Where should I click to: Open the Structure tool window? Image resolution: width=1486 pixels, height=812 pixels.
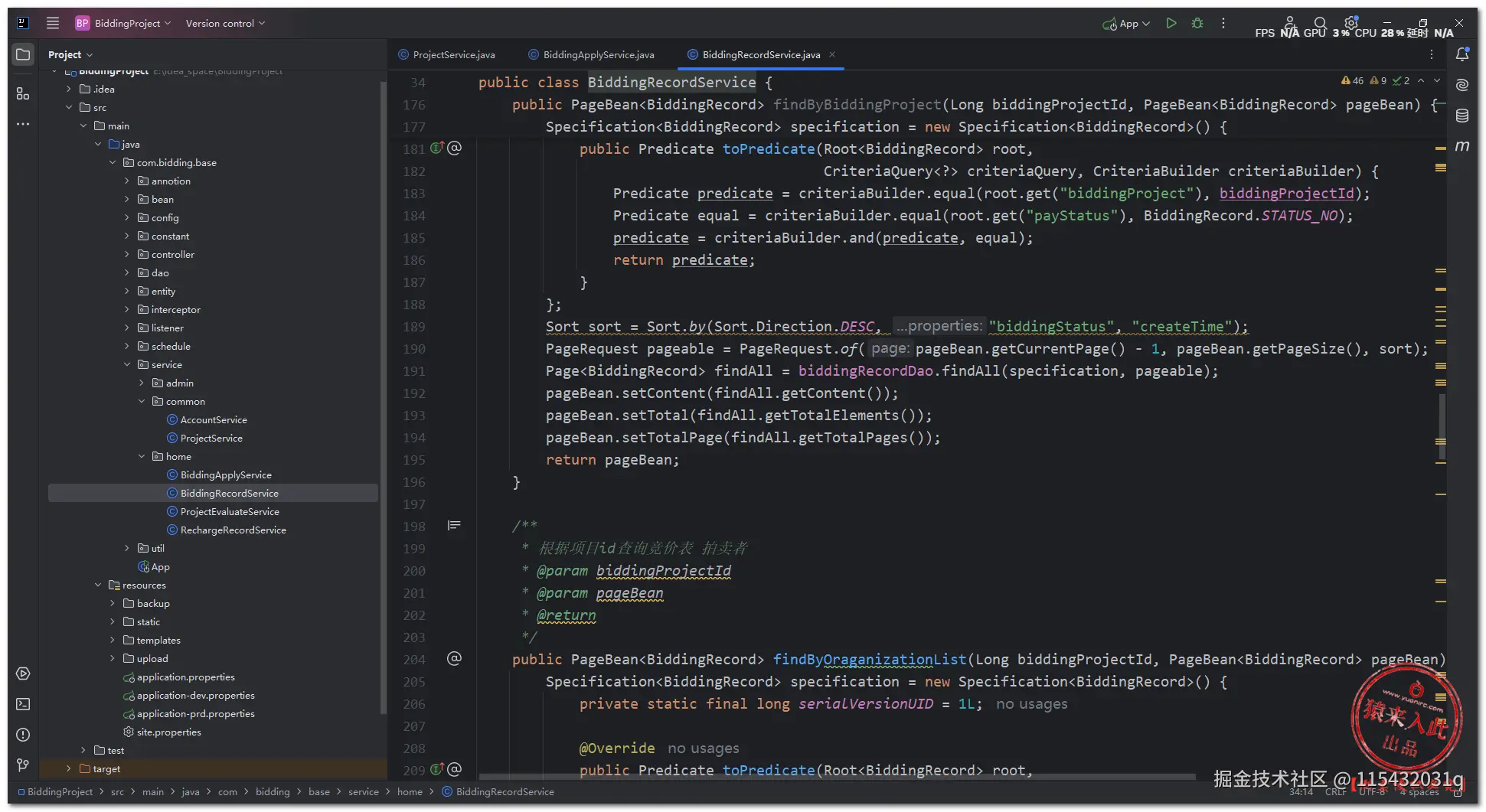[x=23, y=93]
